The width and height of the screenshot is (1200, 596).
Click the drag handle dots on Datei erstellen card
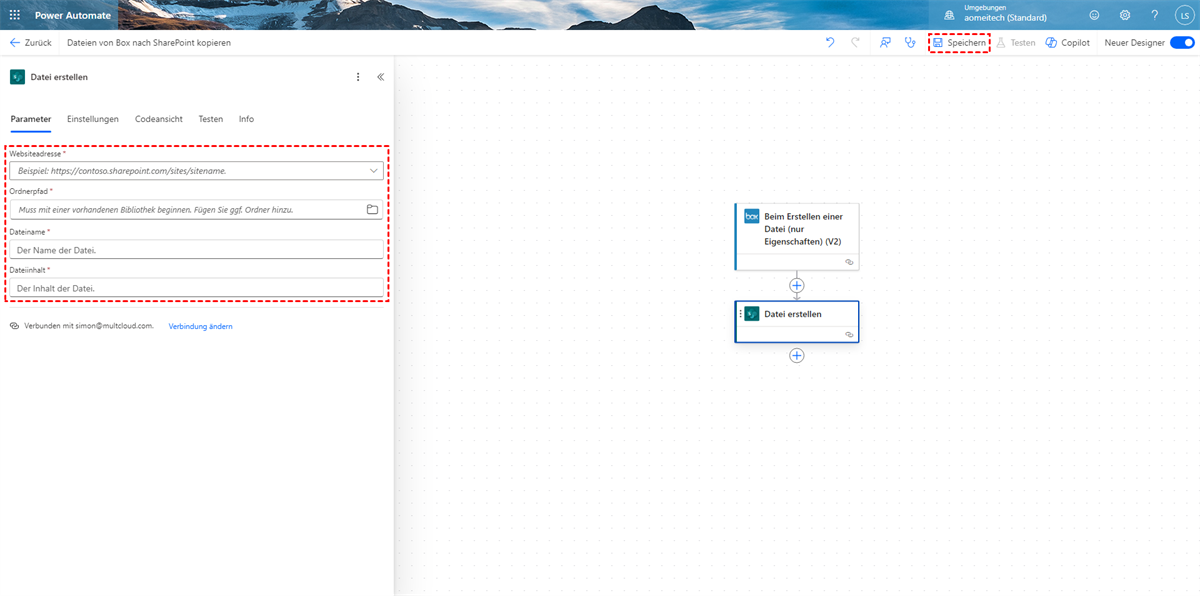pyautogui.click(x=740, y=314)
